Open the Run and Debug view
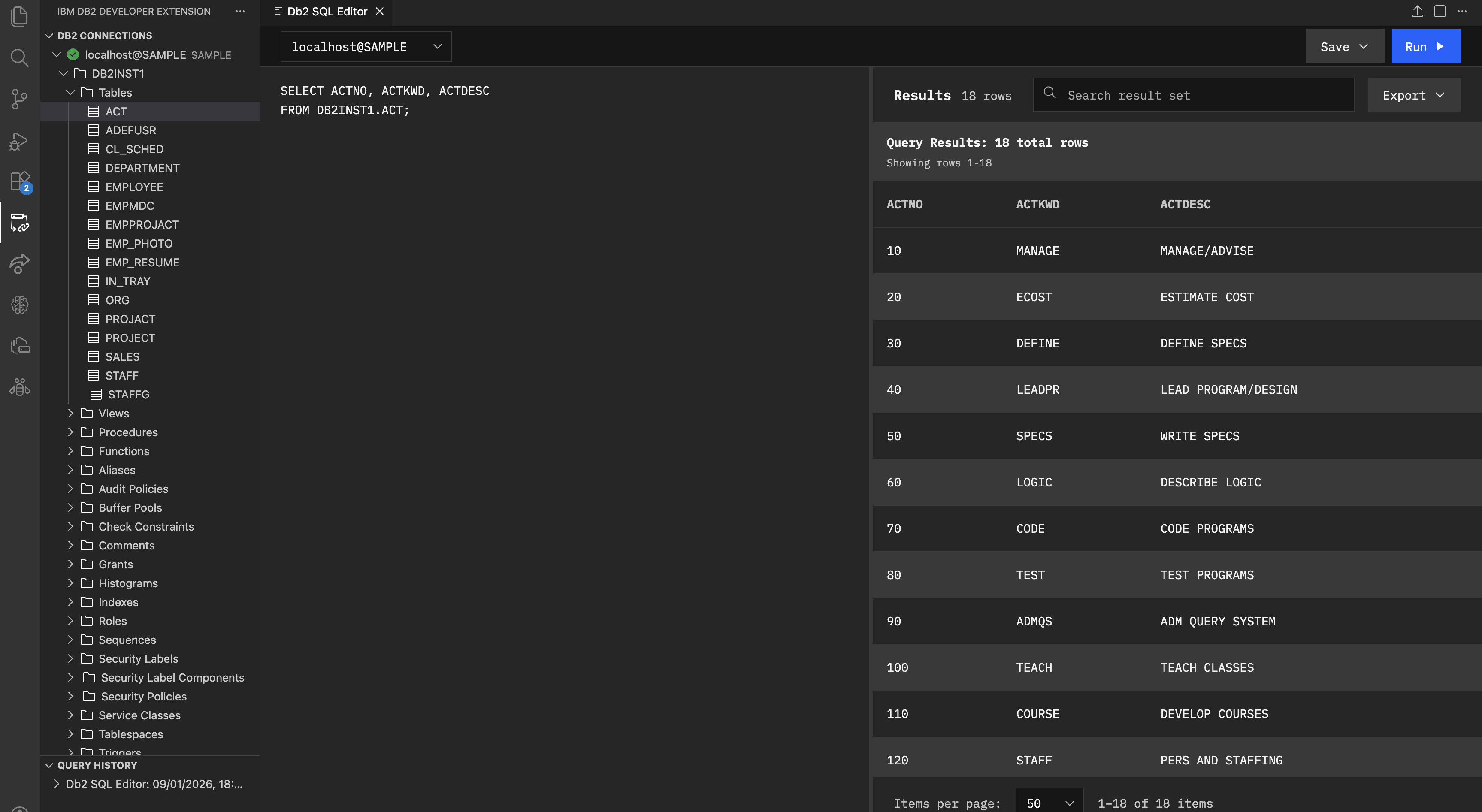Screen dimensions: 1482x812 tap(20, 141)
